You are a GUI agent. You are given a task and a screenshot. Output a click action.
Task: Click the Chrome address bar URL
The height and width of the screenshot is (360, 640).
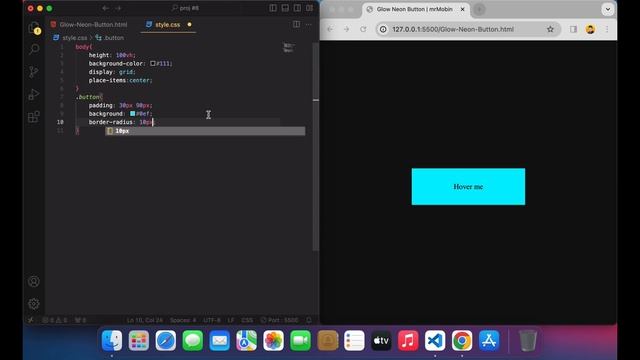pos(453,29)
